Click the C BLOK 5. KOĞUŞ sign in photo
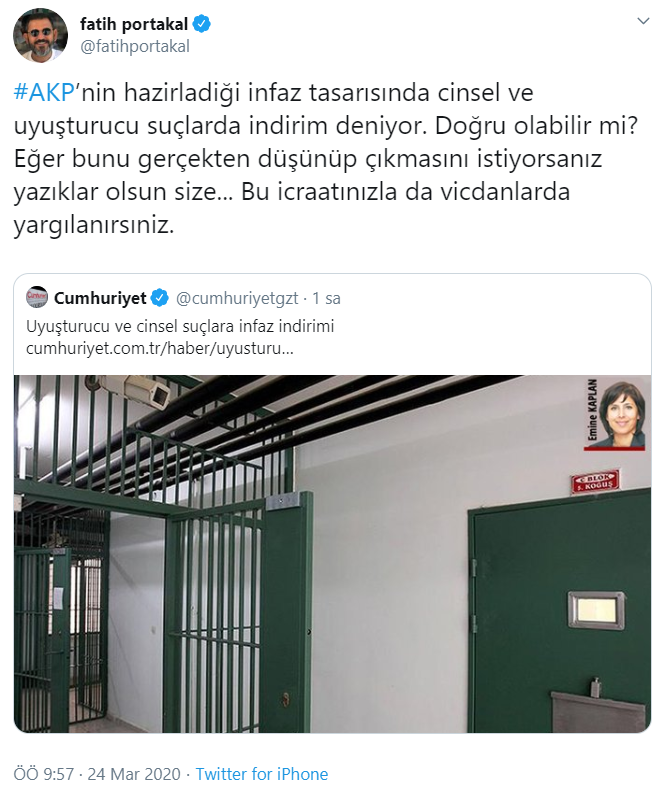 click(595, 481)
